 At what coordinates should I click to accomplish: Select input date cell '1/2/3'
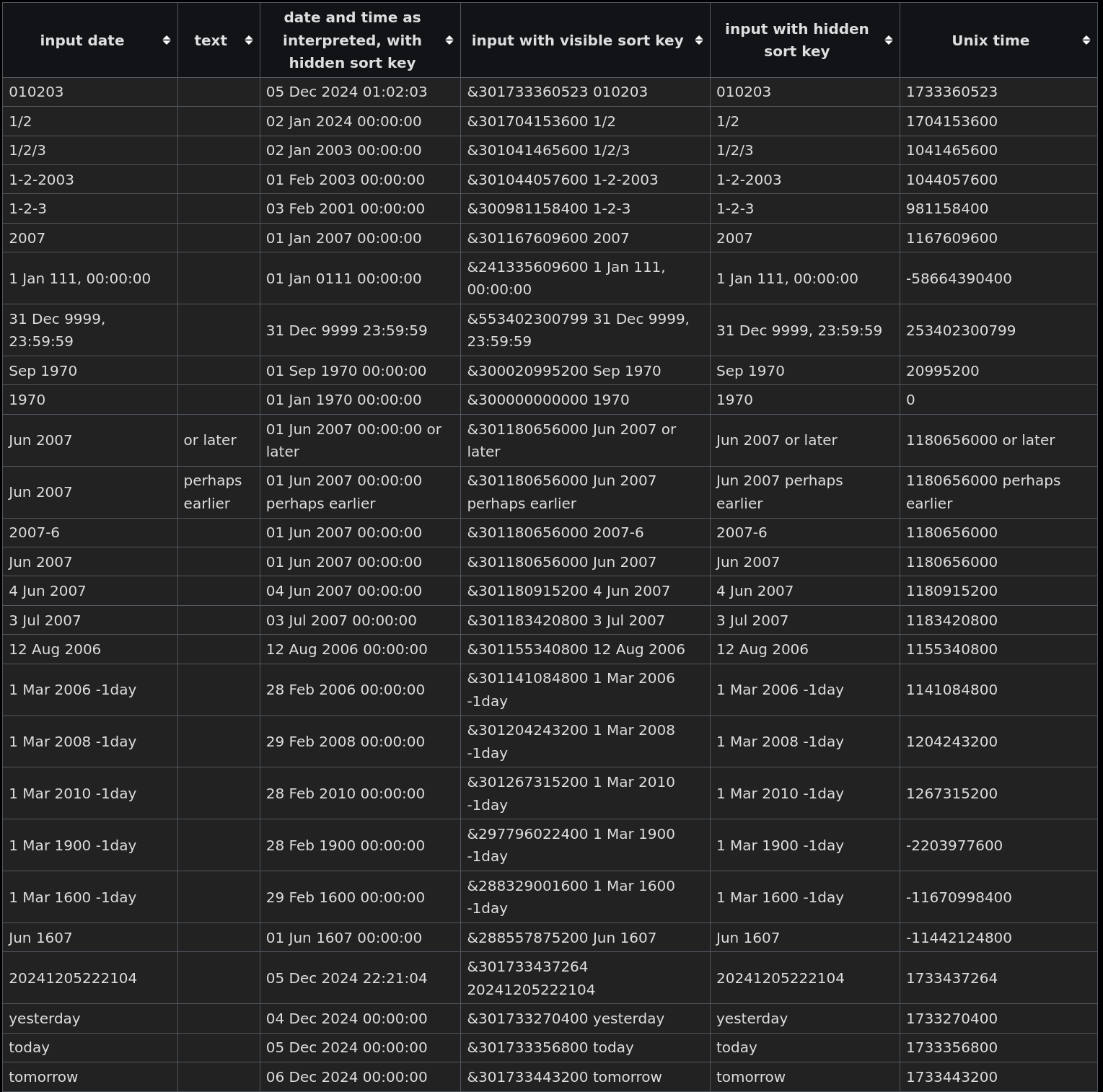(90, 151)
